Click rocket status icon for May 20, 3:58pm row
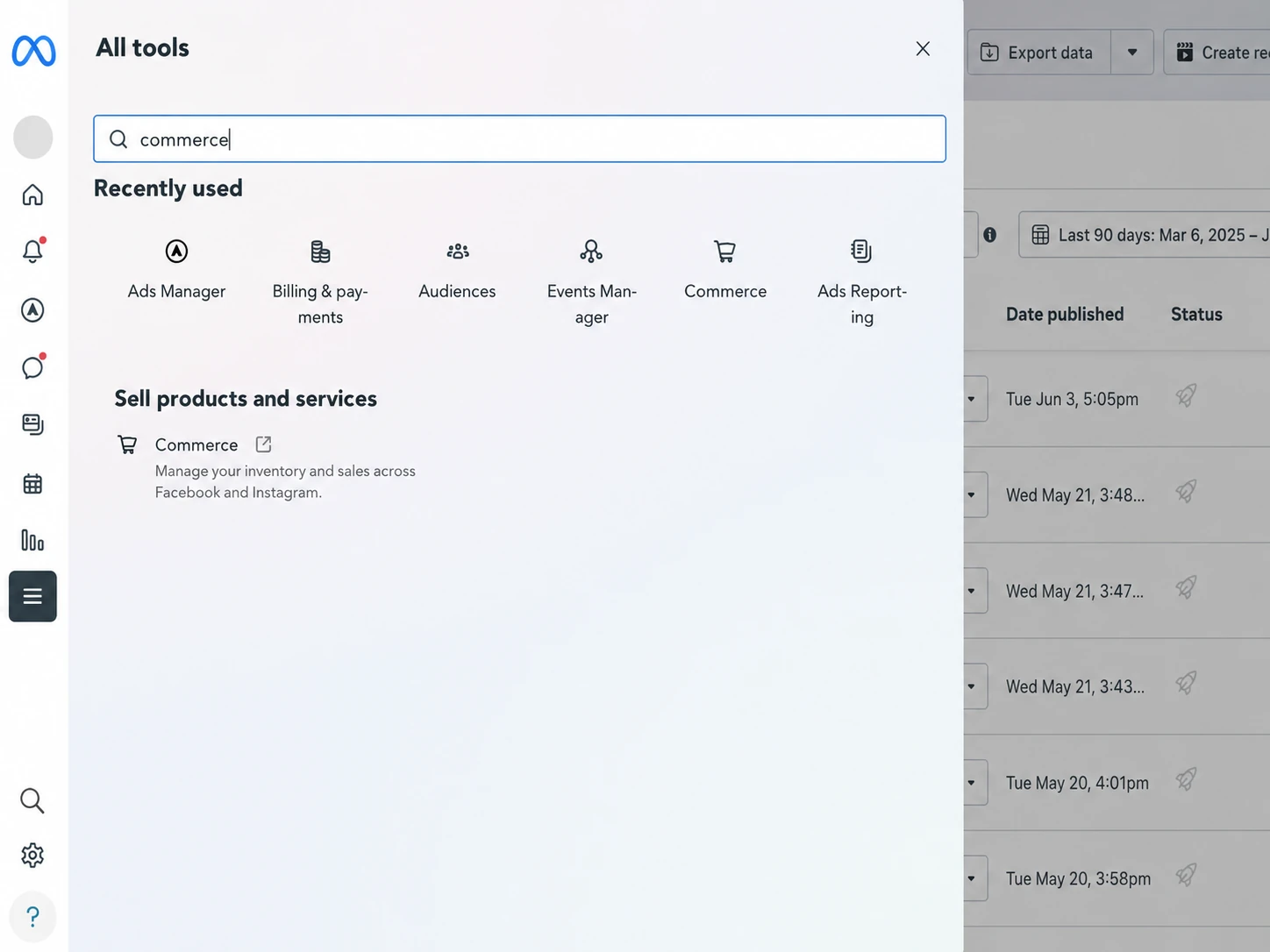The height and width of the screenshot is (952, 1270). click(1186, 875)
